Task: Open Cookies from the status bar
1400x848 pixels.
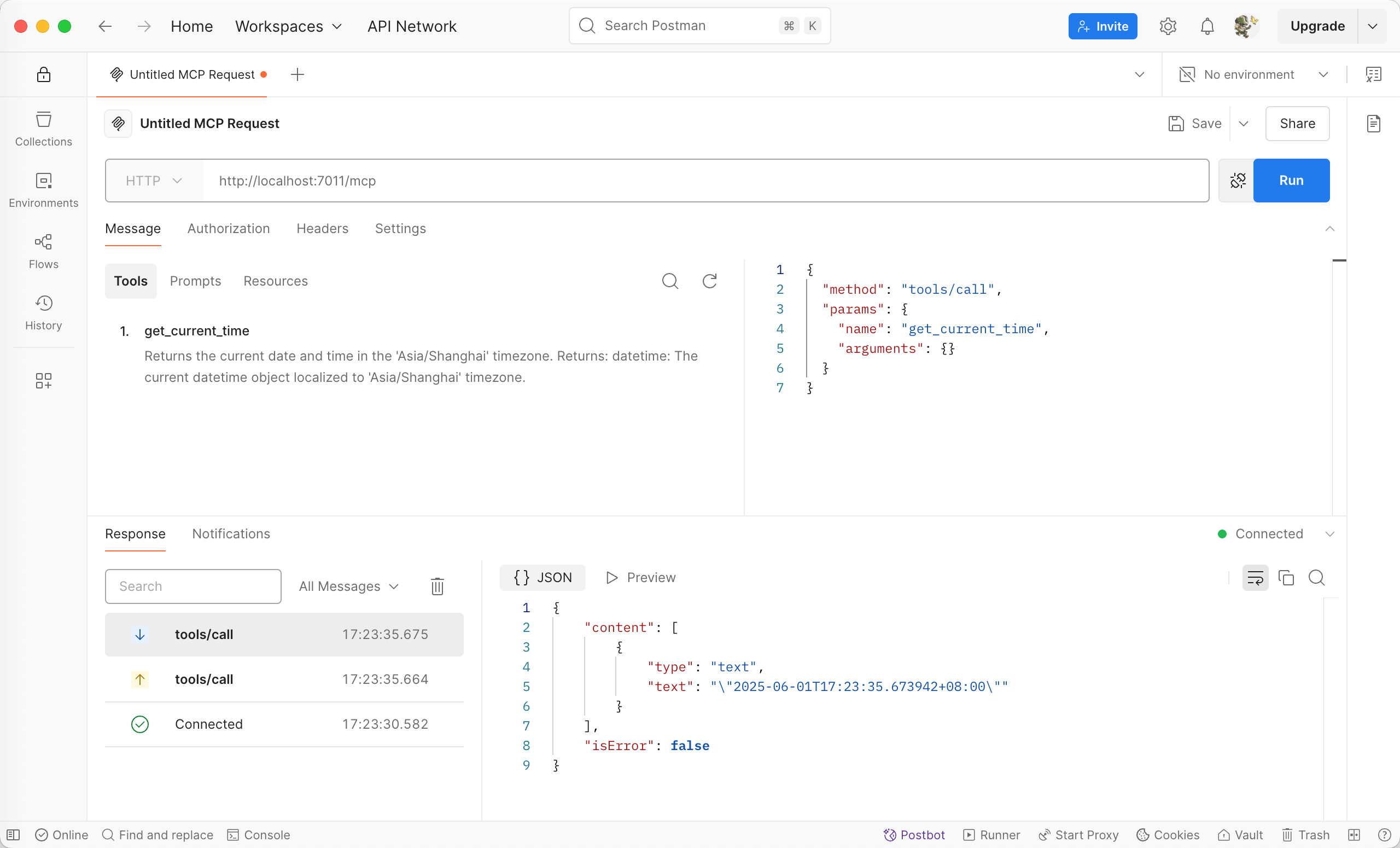Action: click(1168, 835)
